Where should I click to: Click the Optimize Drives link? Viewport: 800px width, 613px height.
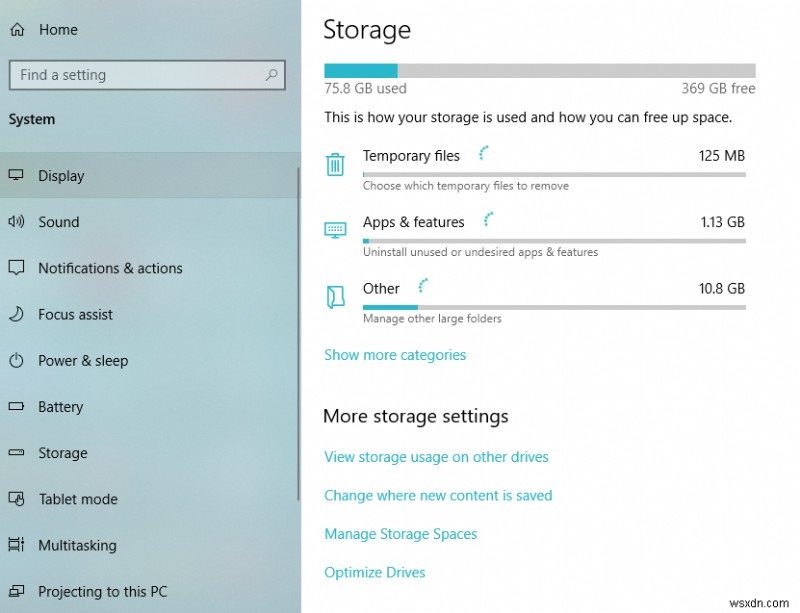(375, 572)
